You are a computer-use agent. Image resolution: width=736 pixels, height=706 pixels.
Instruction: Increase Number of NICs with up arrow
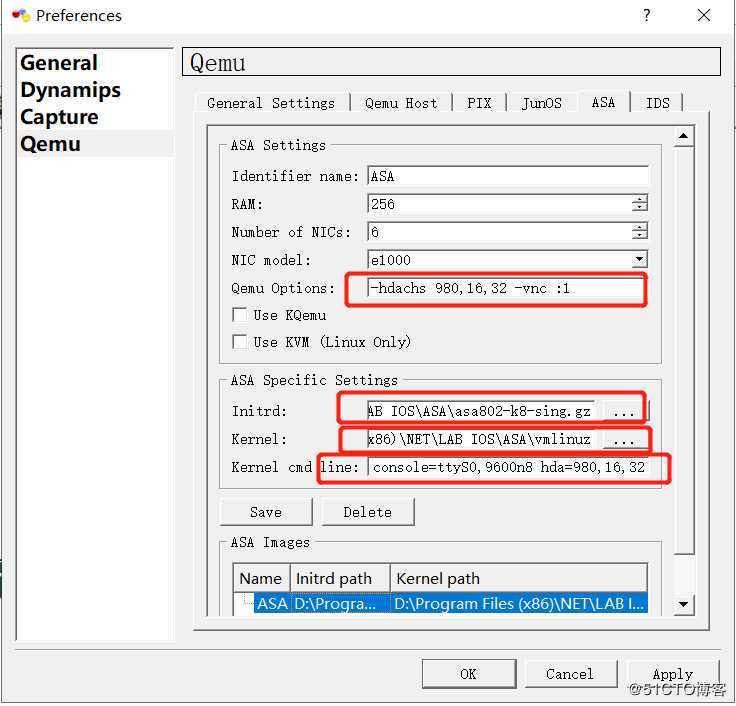tap(639, 227)
